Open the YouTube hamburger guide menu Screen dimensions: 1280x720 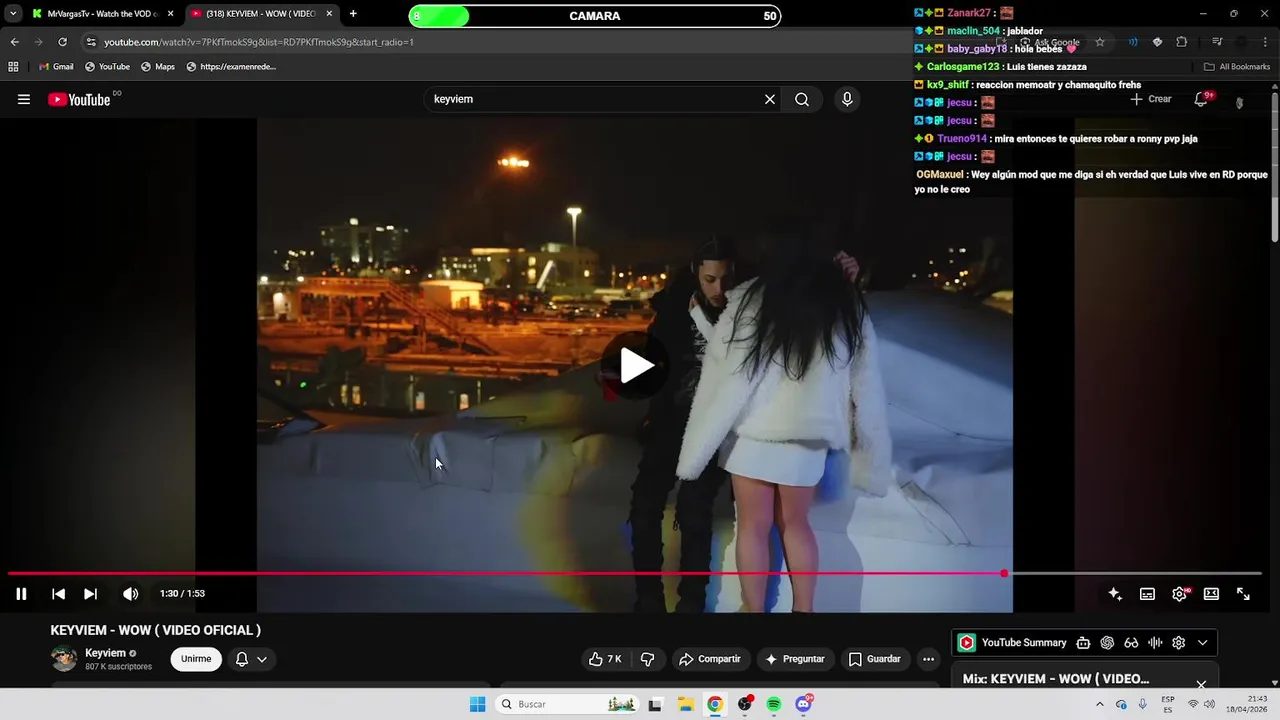pos(24,99)
